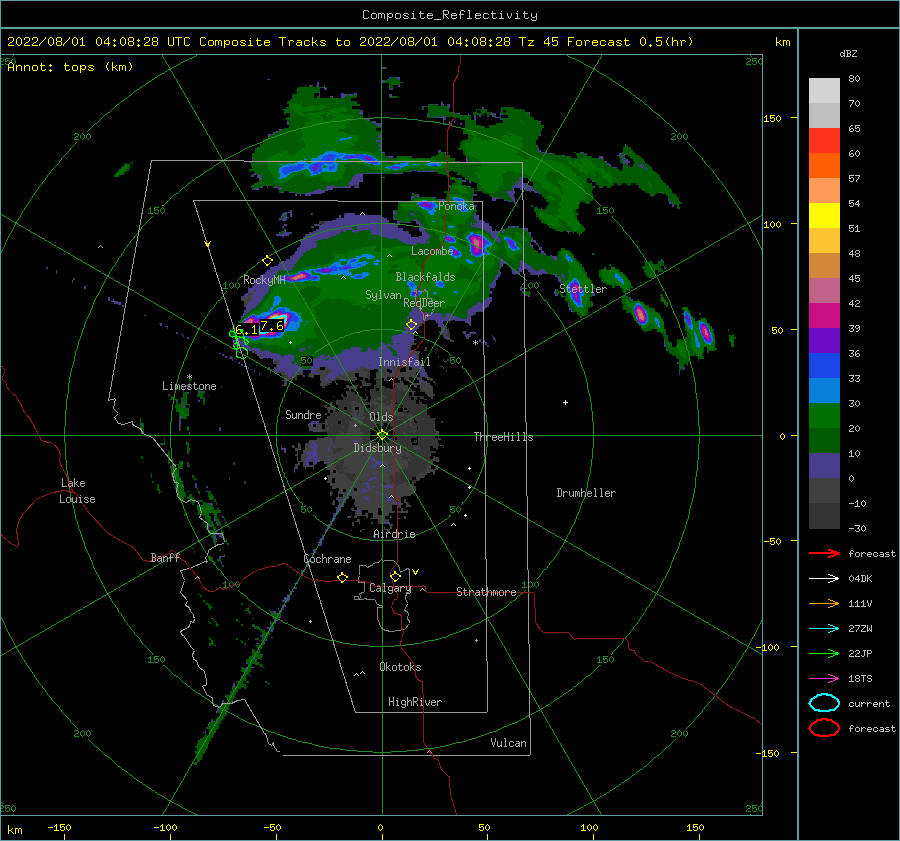Screen dimensions: 900x841
Task: Click the Annot: tops (km) annotation
Action: 70,67
